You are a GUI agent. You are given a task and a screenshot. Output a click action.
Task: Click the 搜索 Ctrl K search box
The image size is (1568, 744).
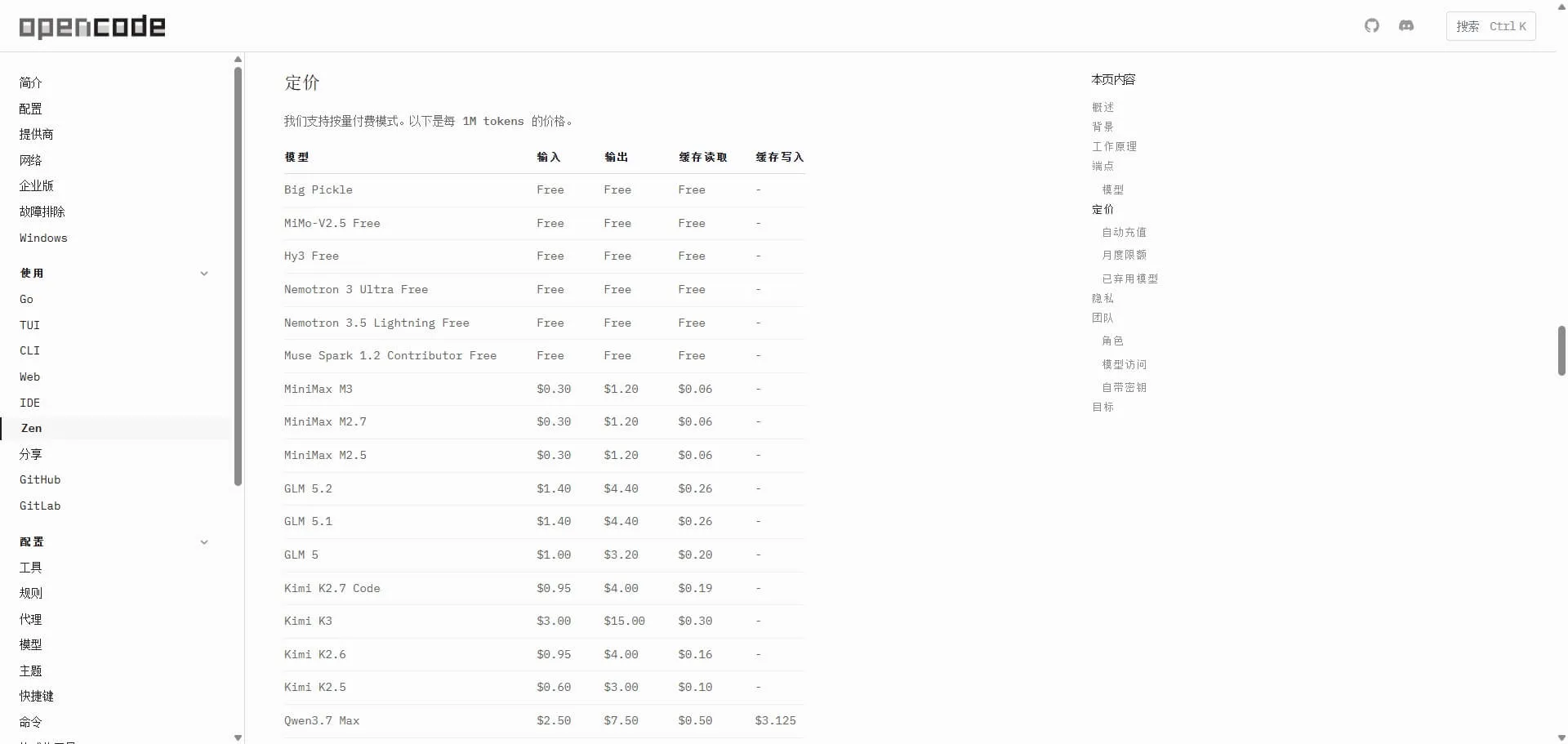(1490, 26)
